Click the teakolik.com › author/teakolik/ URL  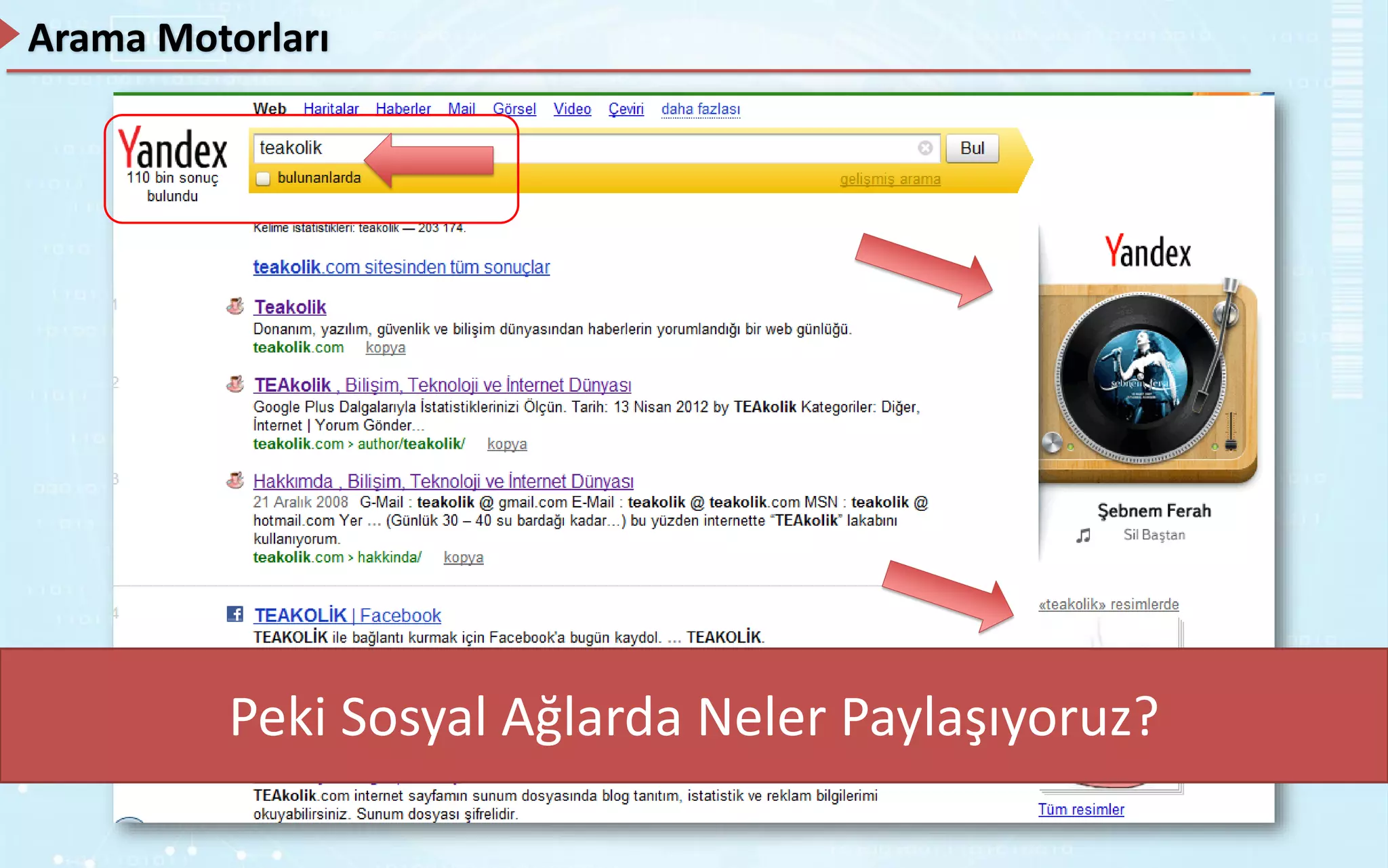[x=359, y=444]
